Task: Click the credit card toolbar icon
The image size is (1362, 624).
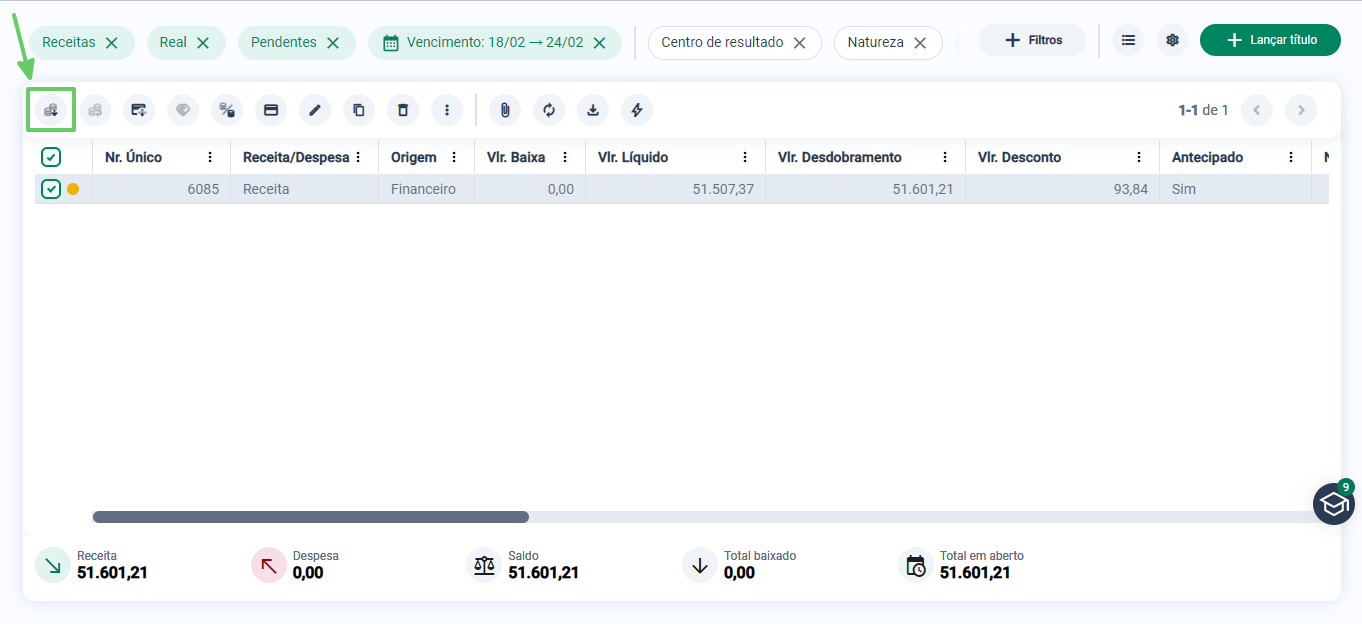Action: [271, 110]
